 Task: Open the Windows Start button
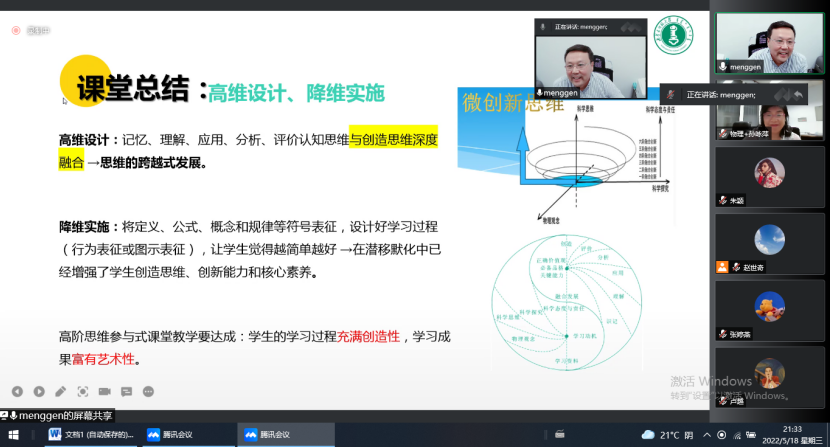[x=14, y=435]
